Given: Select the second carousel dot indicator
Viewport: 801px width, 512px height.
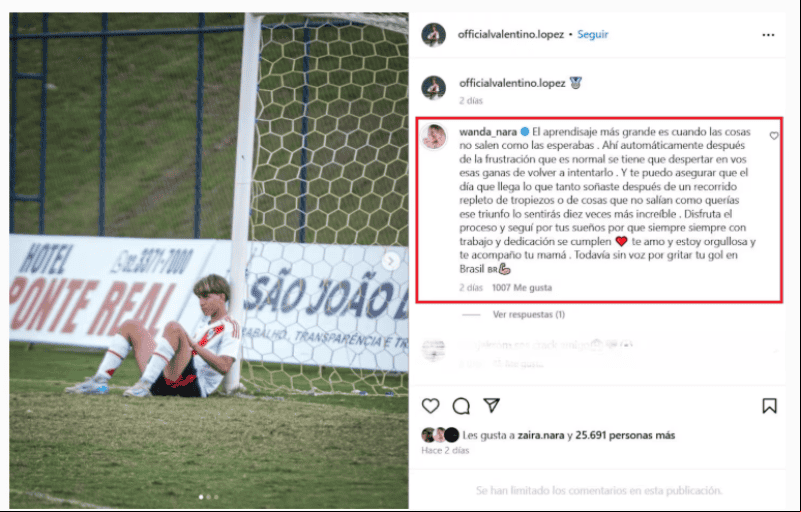Looking at the screenshot, I should point(208,497).
